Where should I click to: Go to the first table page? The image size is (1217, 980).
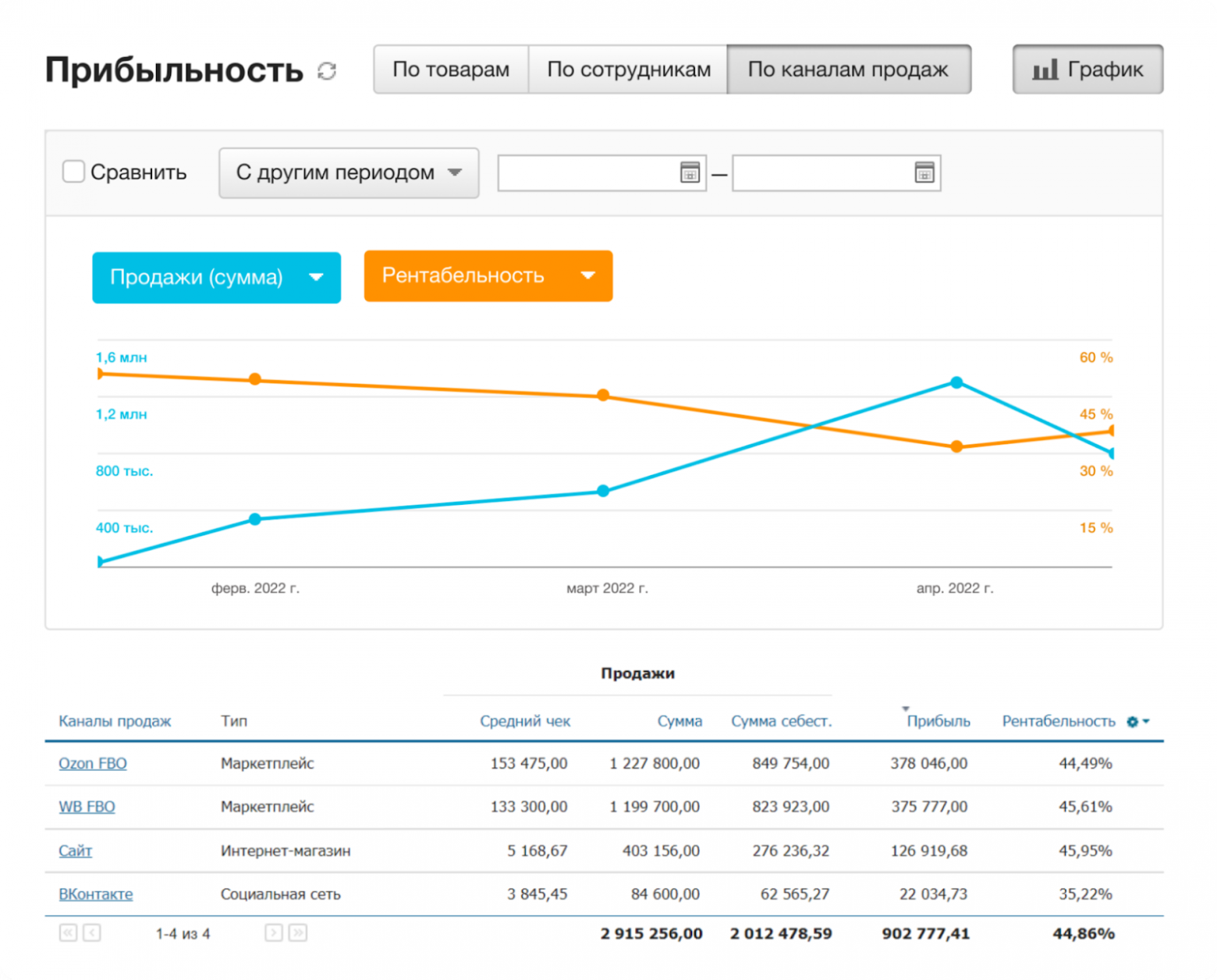(x=69, y=932)
